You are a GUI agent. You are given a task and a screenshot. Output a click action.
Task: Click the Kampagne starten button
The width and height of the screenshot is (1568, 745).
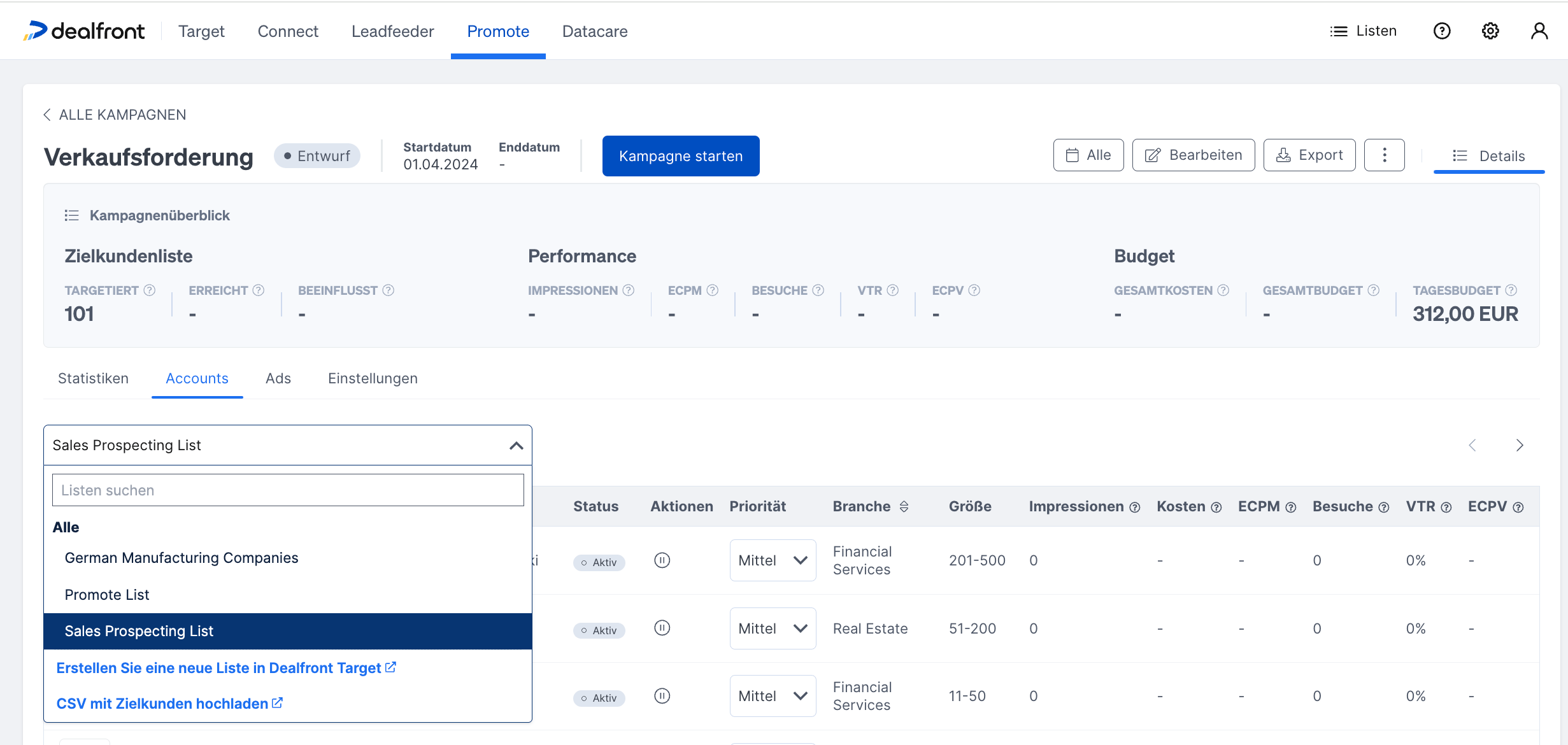tap(680, 156)
